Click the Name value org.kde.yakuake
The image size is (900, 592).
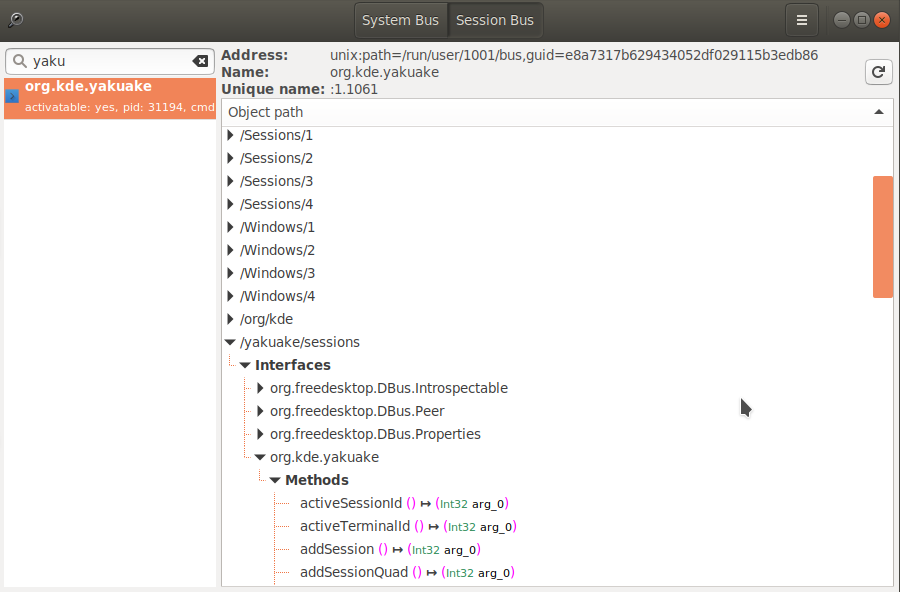385,72
